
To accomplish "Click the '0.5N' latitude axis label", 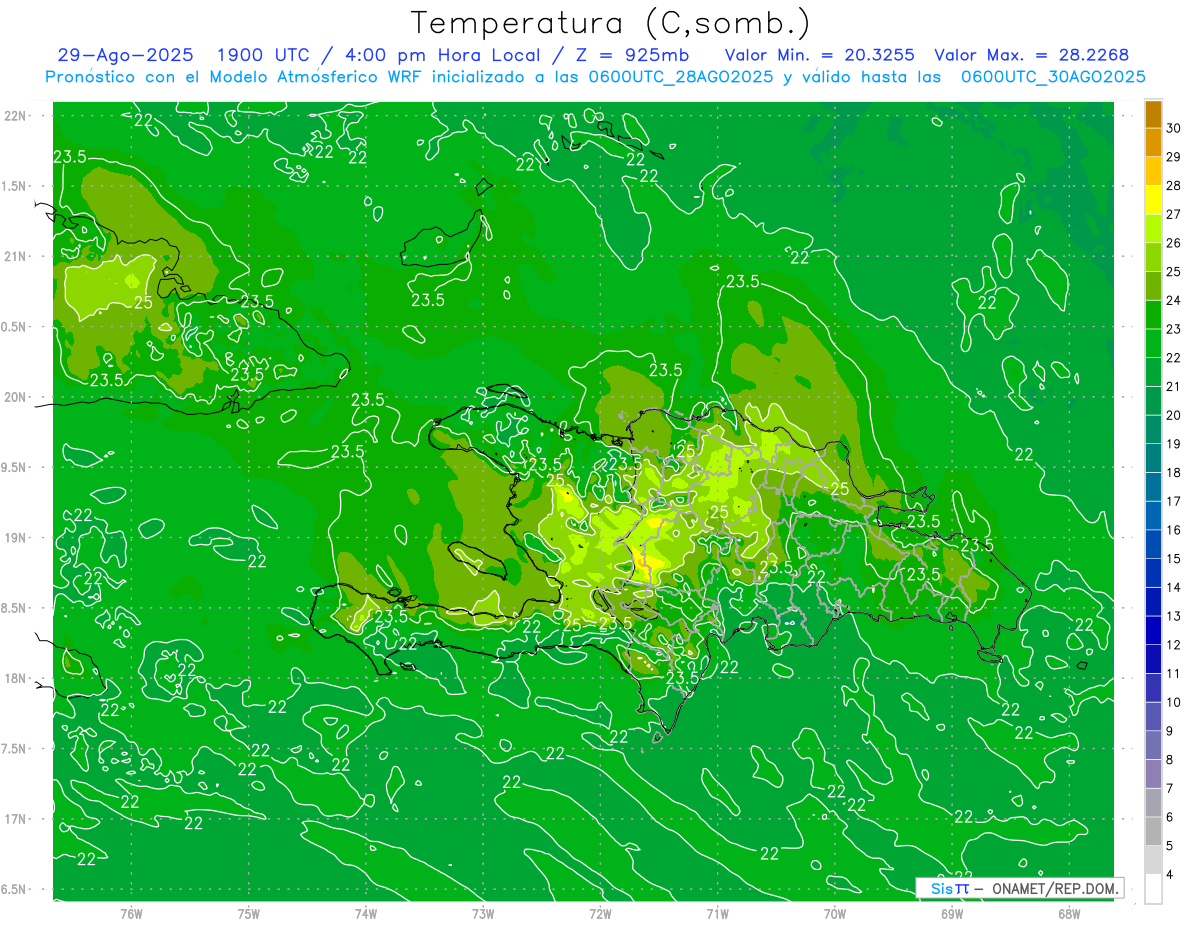I will tap(15, 327).
